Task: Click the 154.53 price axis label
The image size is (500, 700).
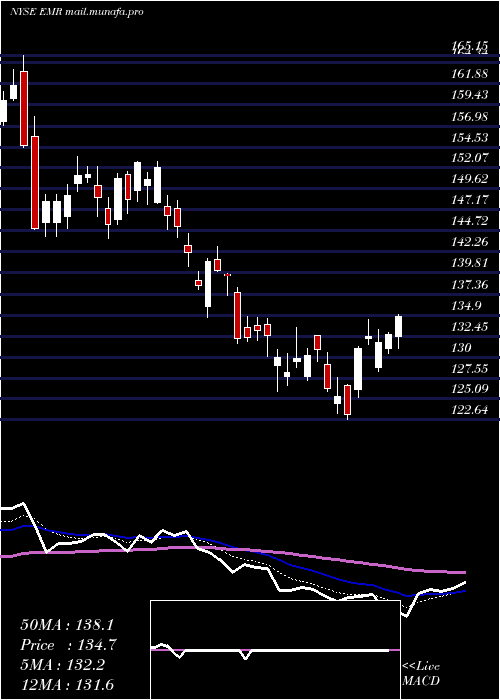Action: click(x=469, y=138)
